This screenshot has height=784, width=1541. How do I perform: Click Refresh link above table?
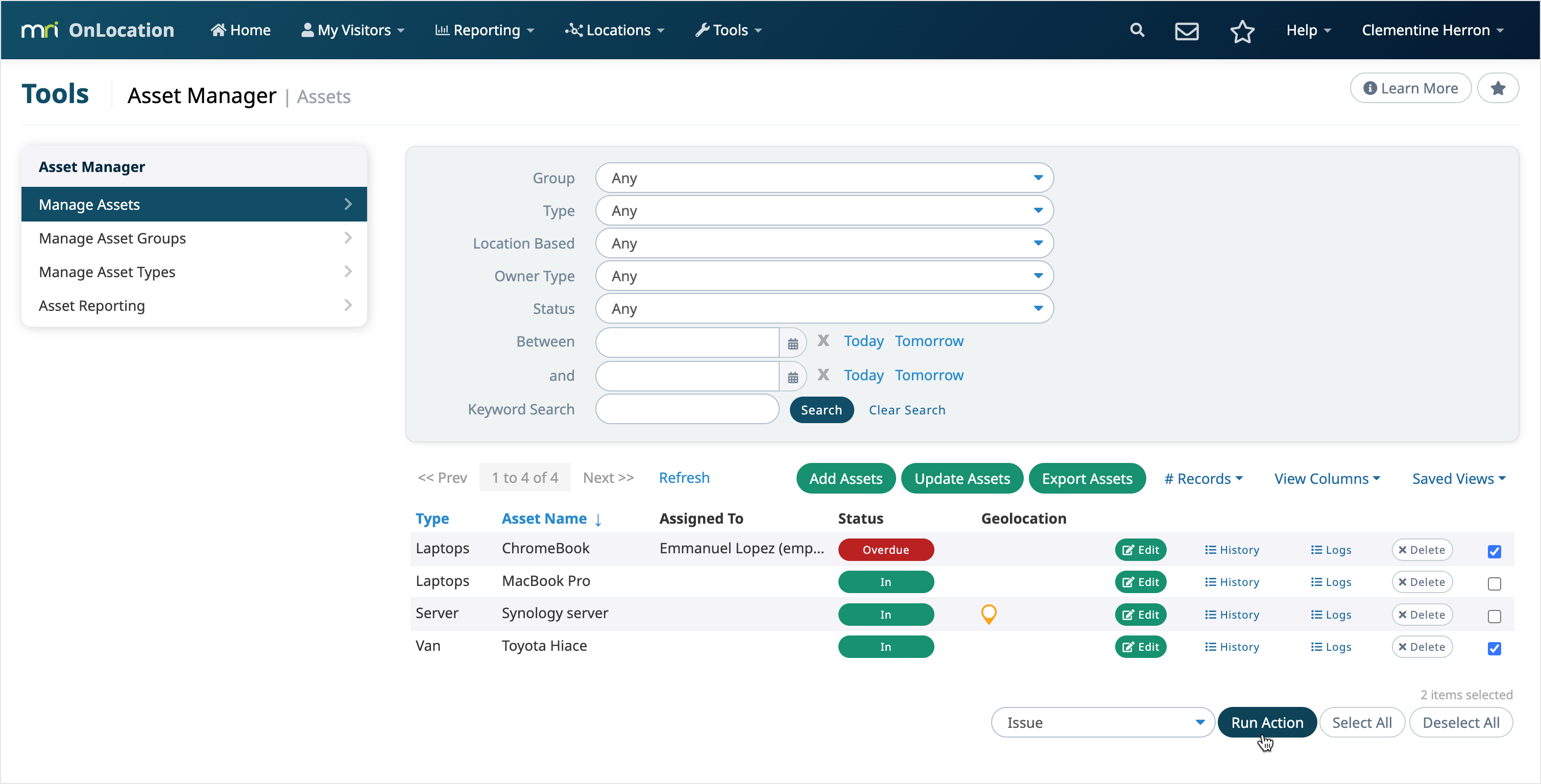click(684, 477)
